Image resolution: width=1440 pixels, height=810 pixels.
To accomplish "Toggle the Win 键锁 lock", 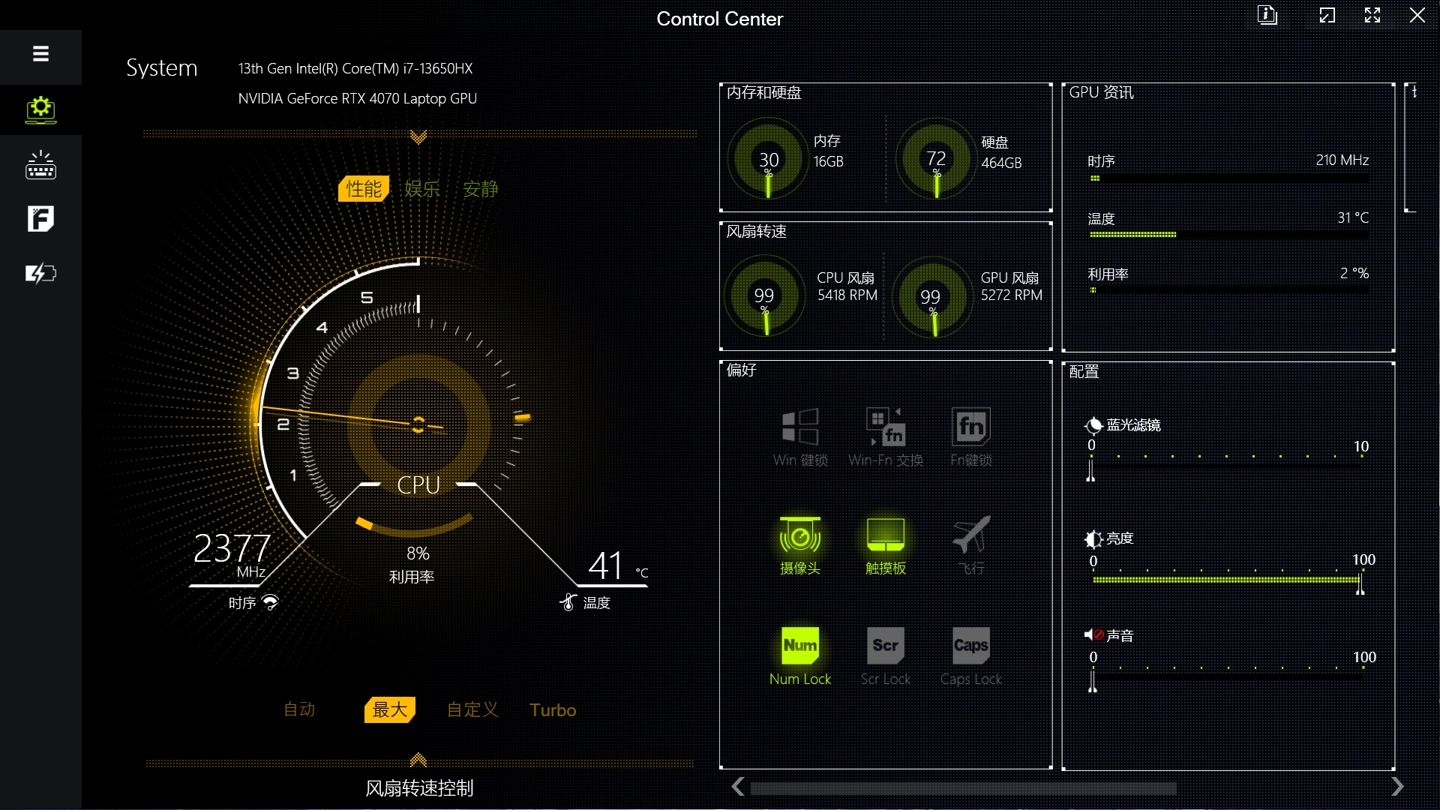I will [x=799, y=428].
